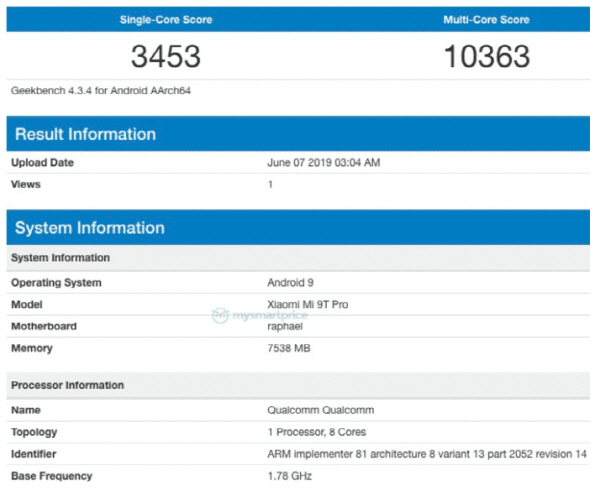Select the single-core value 3453
The height and width of the screenshot is (496, 600).
[166, 56]
